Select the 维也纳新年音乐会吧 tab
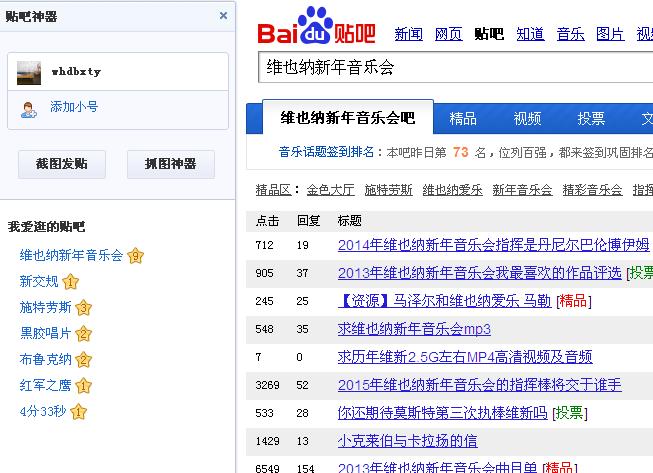 [x=348, y=117]
